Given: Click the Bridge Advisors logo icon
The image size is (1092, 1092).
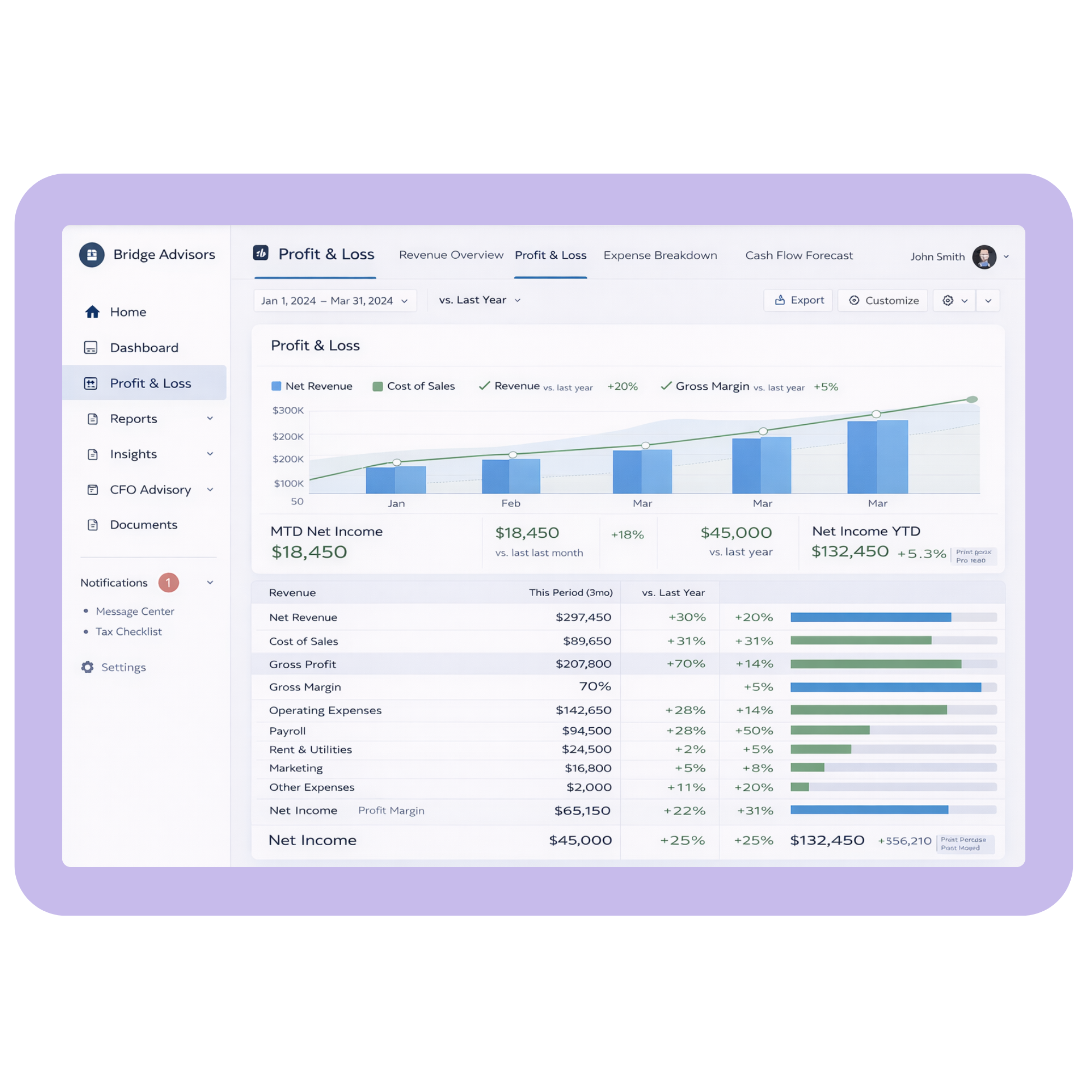Looking at the screenshot, I should pyautogui.click(x=92, y=254).
